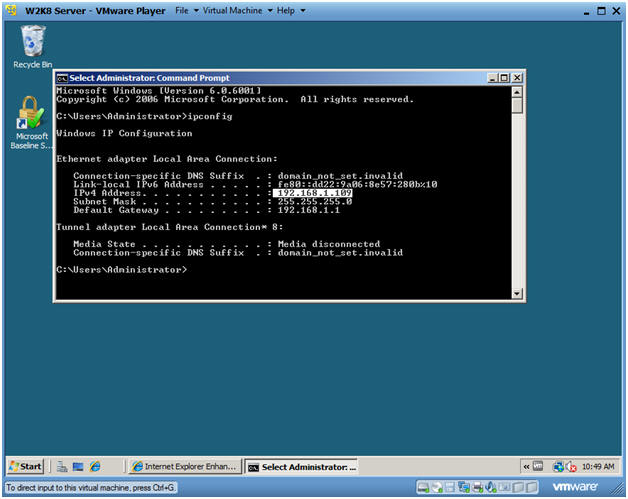Viewport: 628px width, 499px height.
Task: Click the Command Prompt scrollbar thumb
Action: 517,106
